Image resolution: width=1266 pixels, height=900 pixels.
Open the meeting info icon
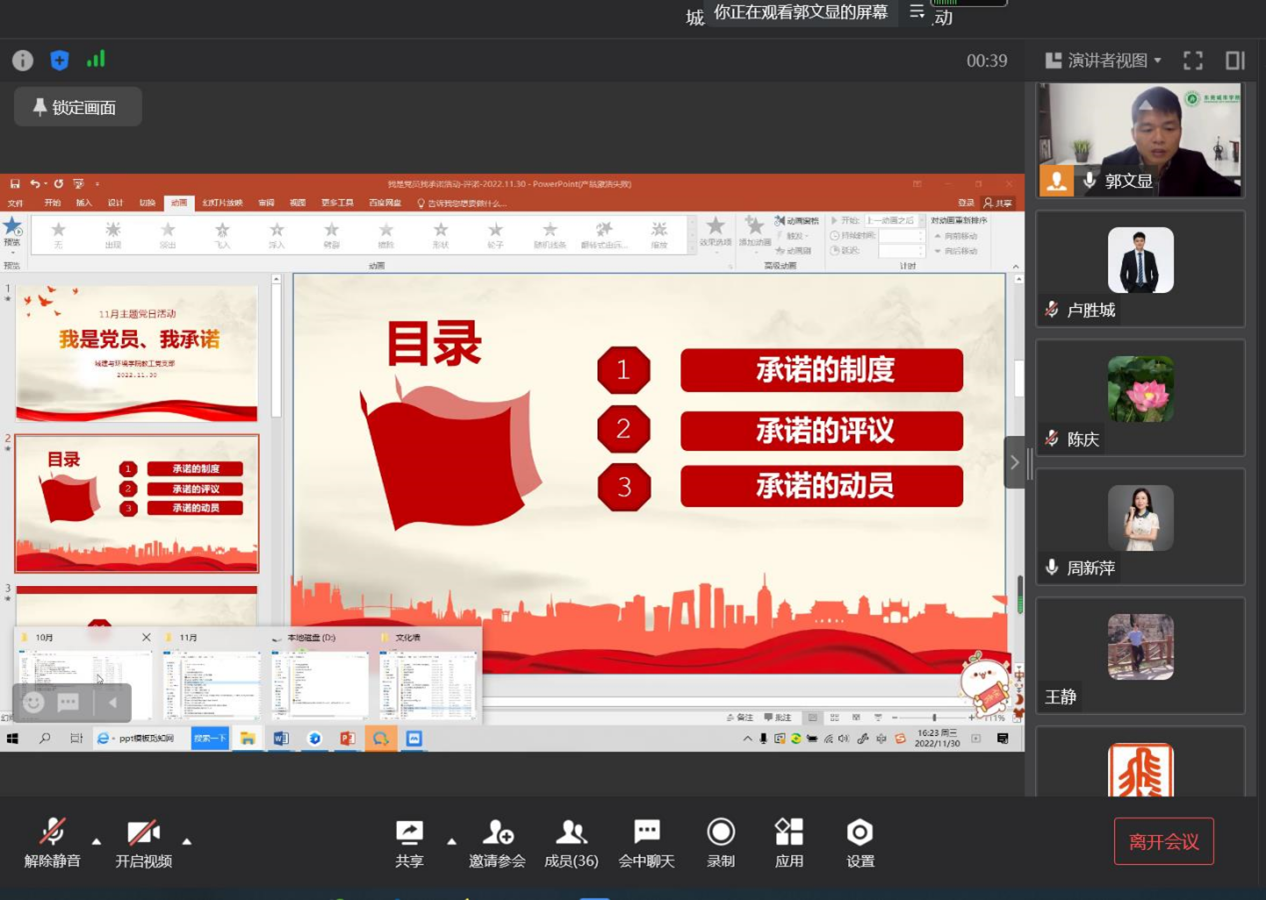[22, 61]
